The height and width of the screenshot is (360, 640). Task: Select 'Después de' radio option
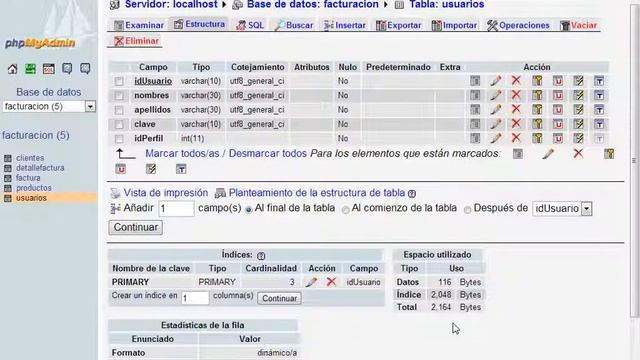[x=467, y=209]
